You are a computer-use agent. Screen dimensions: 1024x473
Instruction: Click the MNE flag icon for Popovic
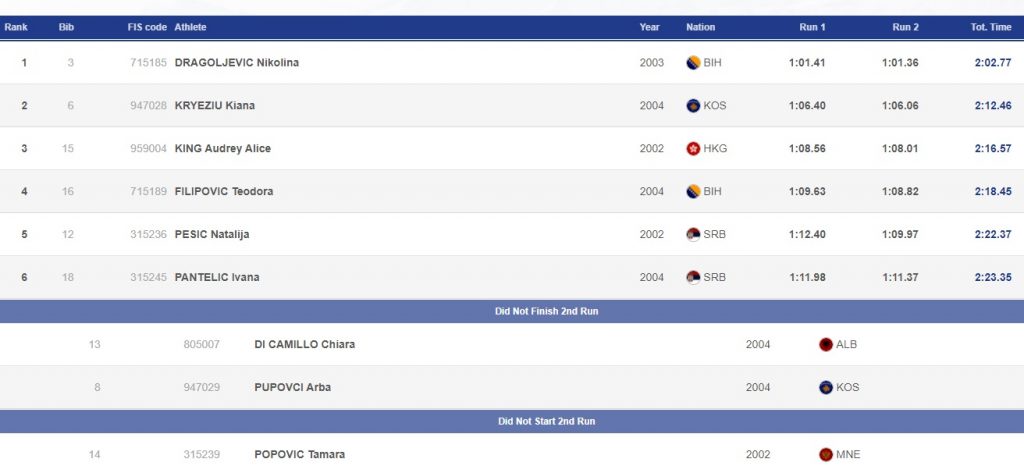coord(825,455)
